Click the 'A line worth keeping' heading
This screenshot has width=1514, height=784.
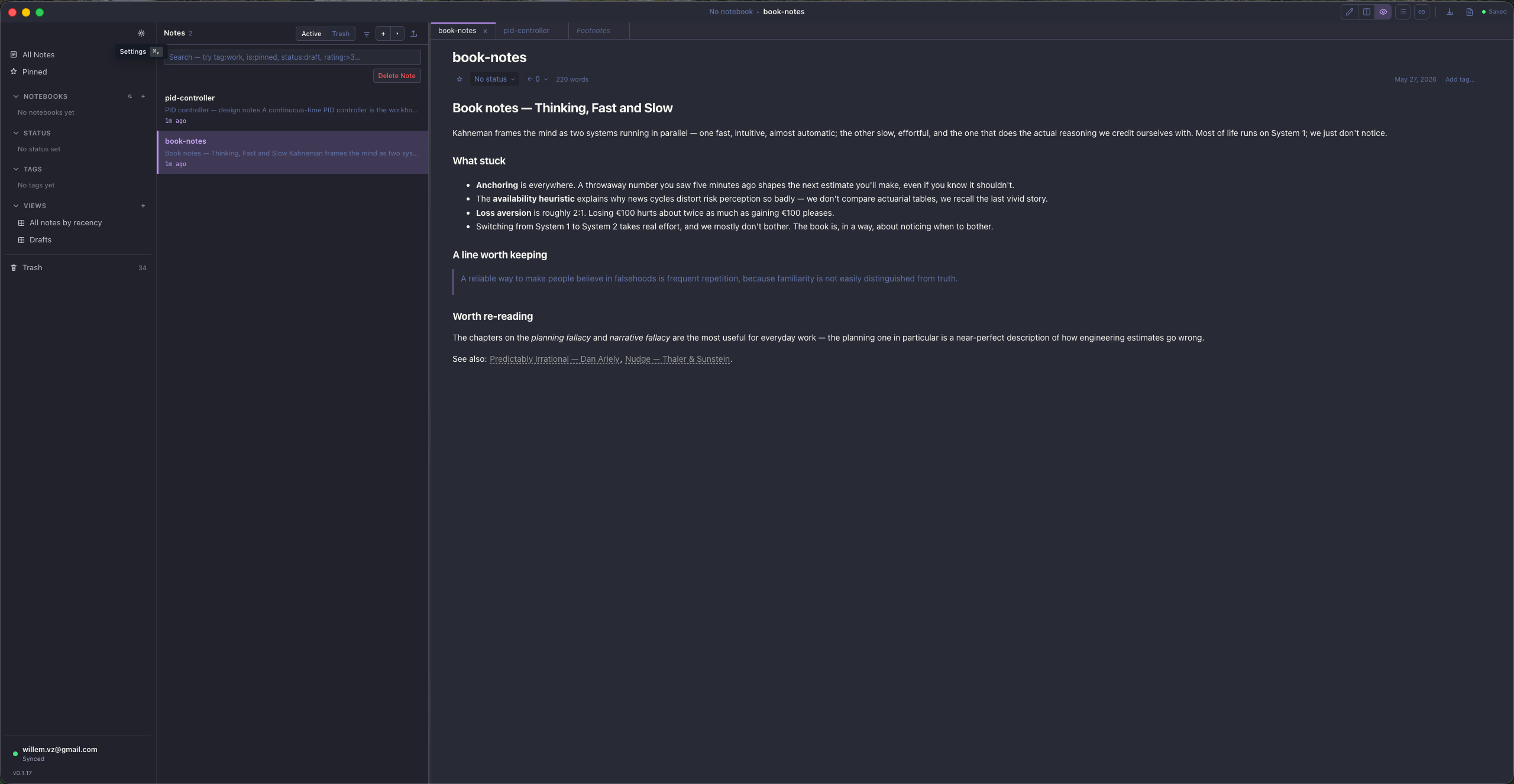coord(500,255)
